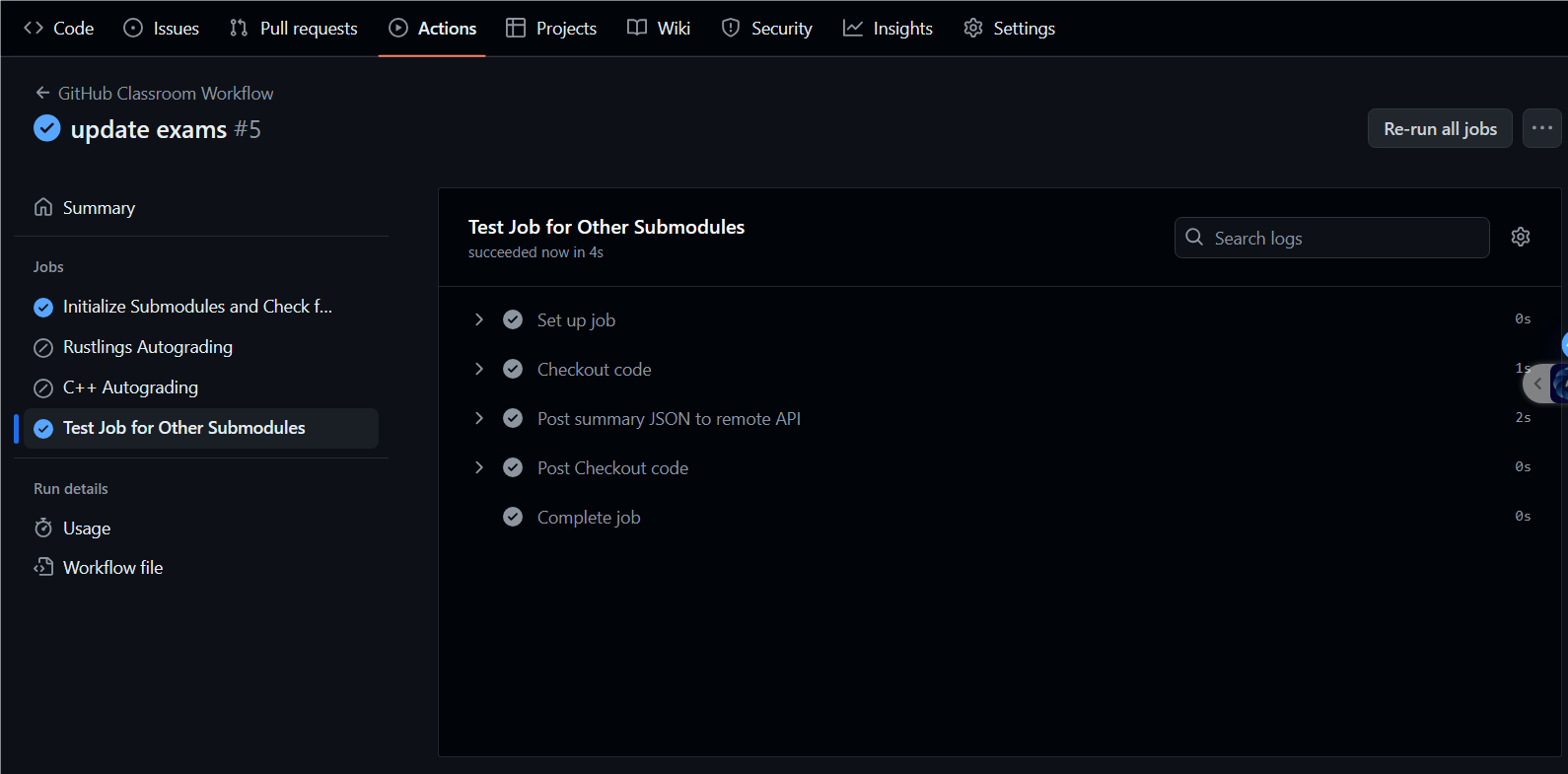
Task: Click skipped icon beside Rustlings Autograding
Action: (43, 347)
